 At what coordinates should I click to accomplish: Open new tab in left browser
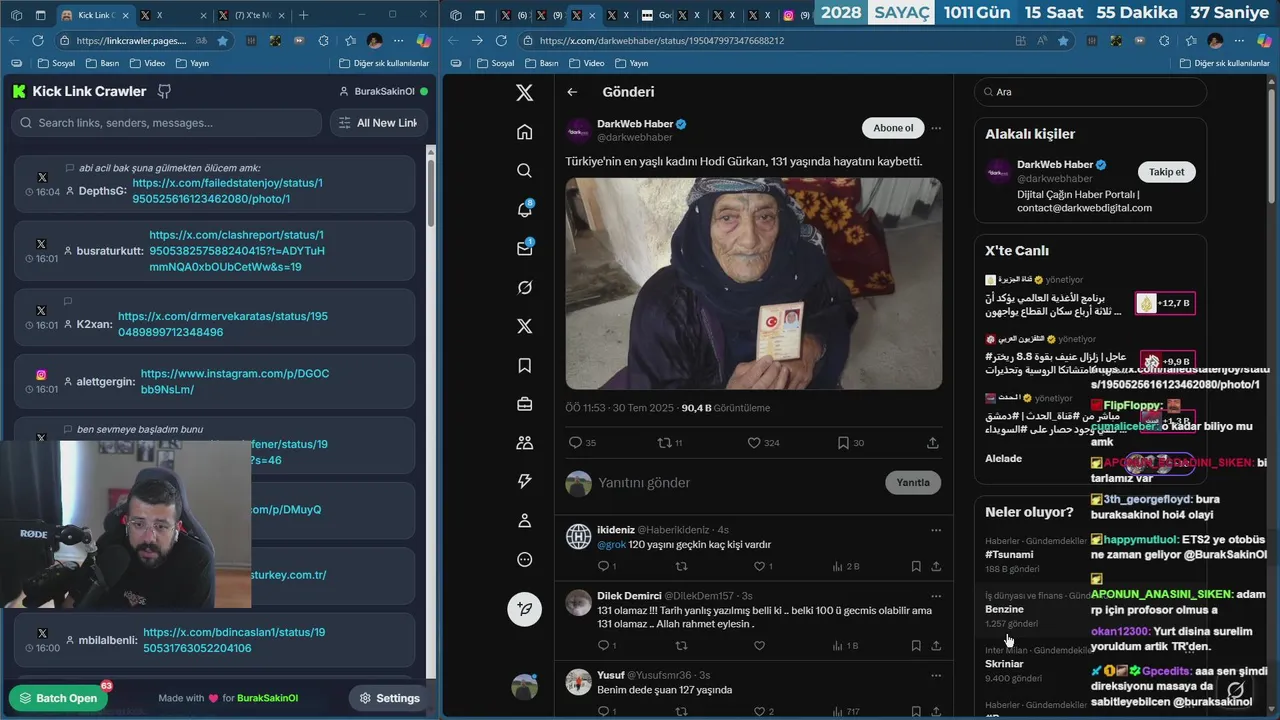pyautogui.click(x=303, y=15)
